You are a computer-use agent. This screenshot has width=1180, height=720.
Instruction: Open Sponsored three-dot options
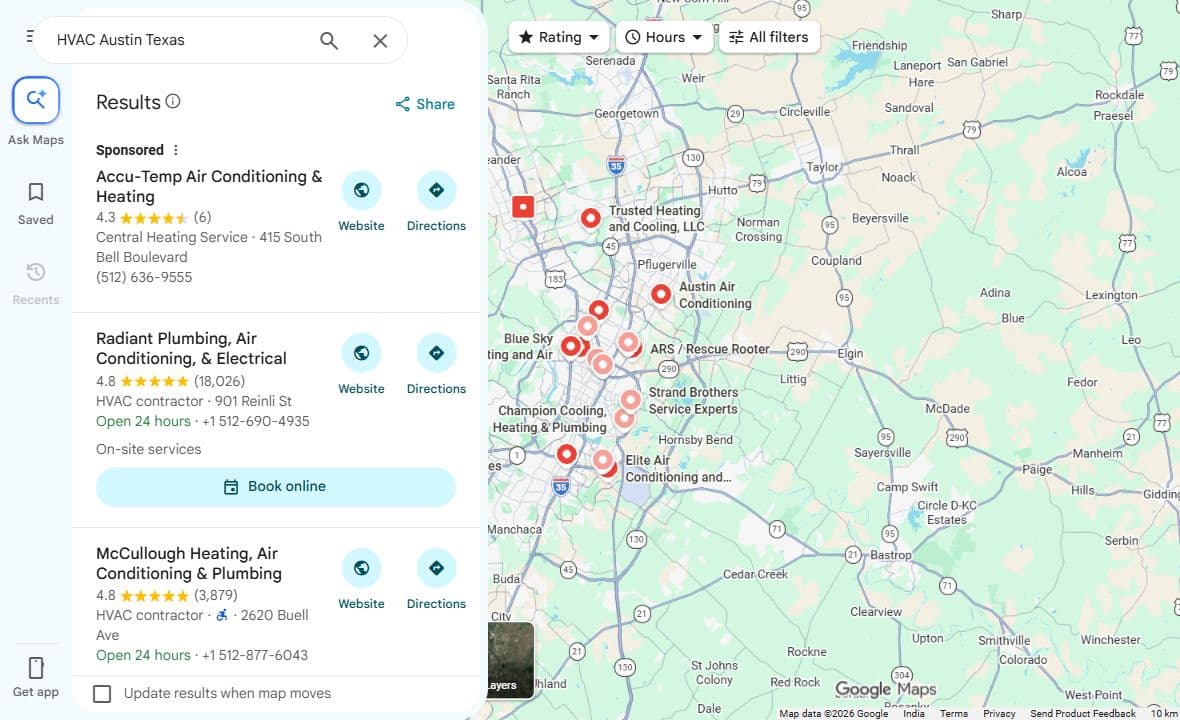pos(175,150)
